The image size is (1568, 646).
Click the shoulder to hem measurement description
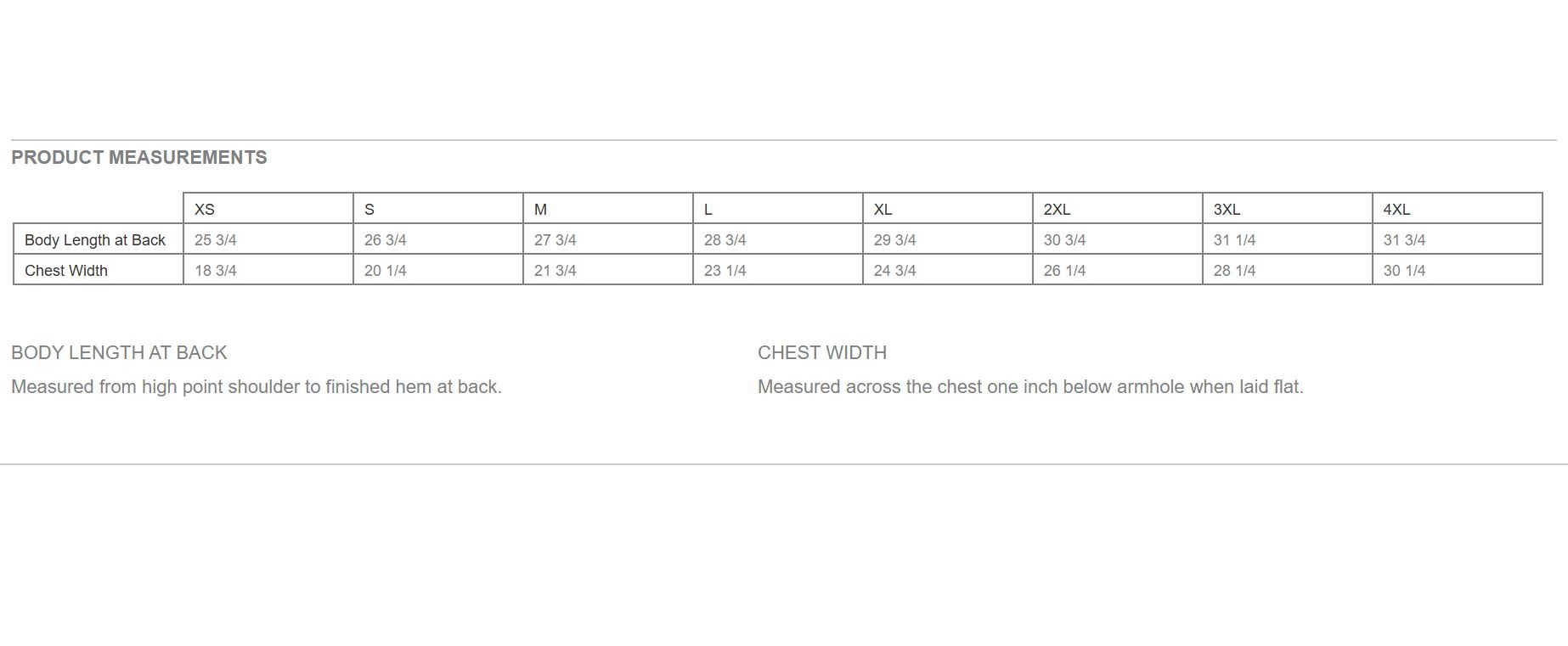tap(257, 387)
